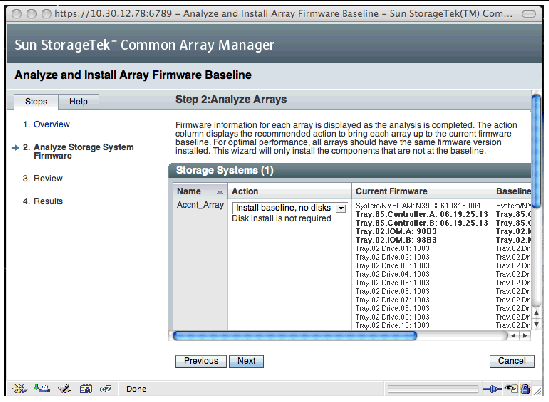This screenshot has width=549, height=402.
Task: Click 'Disk install is not required' text
Action: [282, 219]
